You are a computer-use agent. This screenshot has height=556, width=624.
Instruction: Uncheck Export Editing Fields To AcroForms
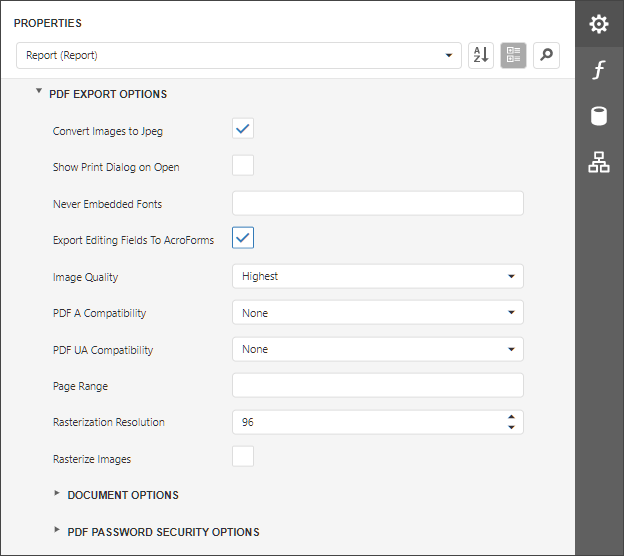[x=243, y=238]
